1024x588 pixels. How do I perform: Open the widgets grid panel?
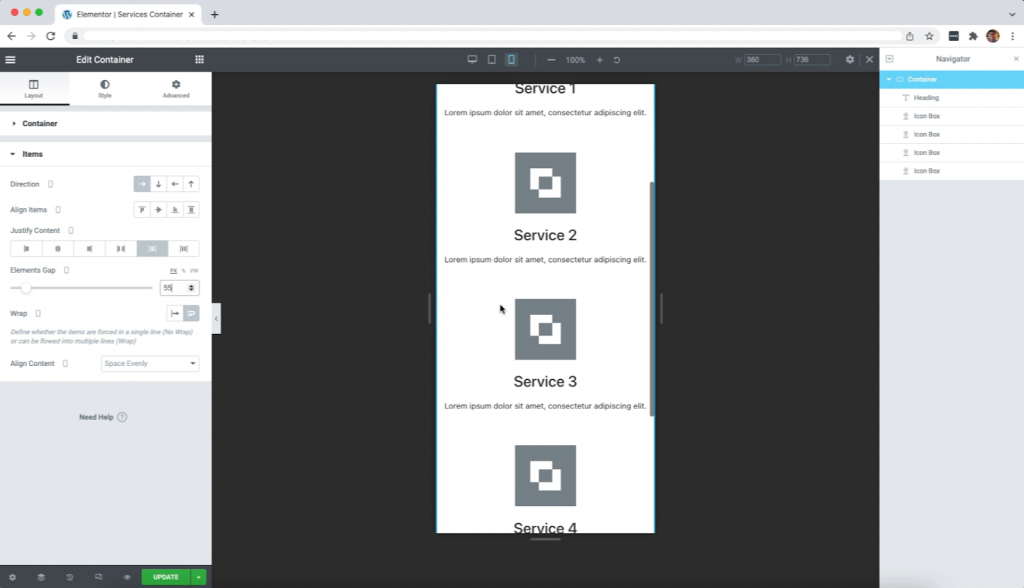click(x=199, y=60)
